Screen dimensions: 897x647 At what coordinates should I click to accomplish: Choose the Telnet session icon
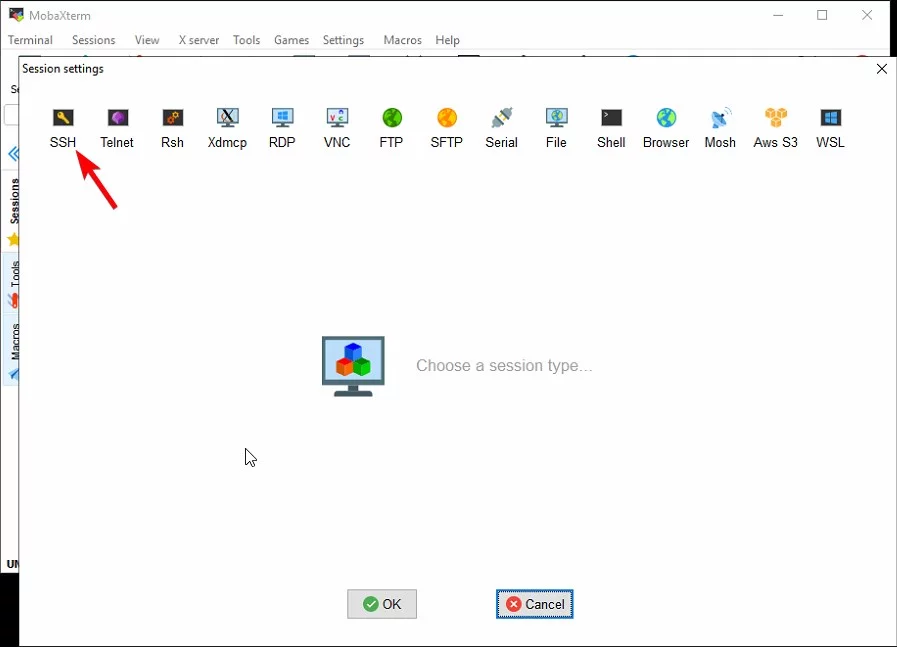click(x=117, y=128)
